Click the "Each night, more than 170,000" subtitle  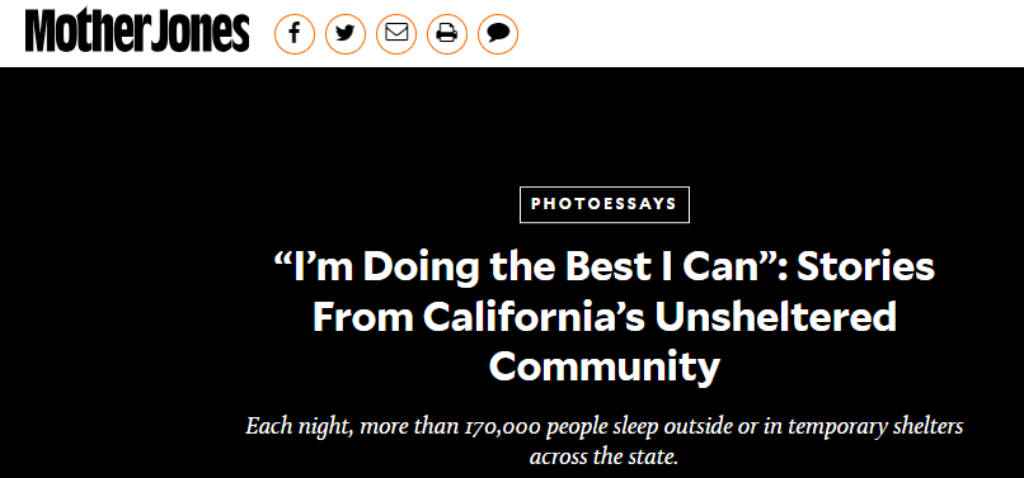(x=604, y=427)
